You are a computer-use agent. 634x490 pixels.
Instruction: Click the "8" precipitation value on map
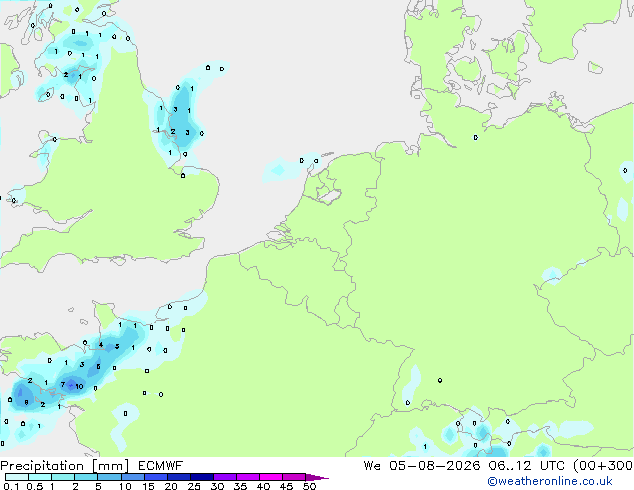point(26,402)
